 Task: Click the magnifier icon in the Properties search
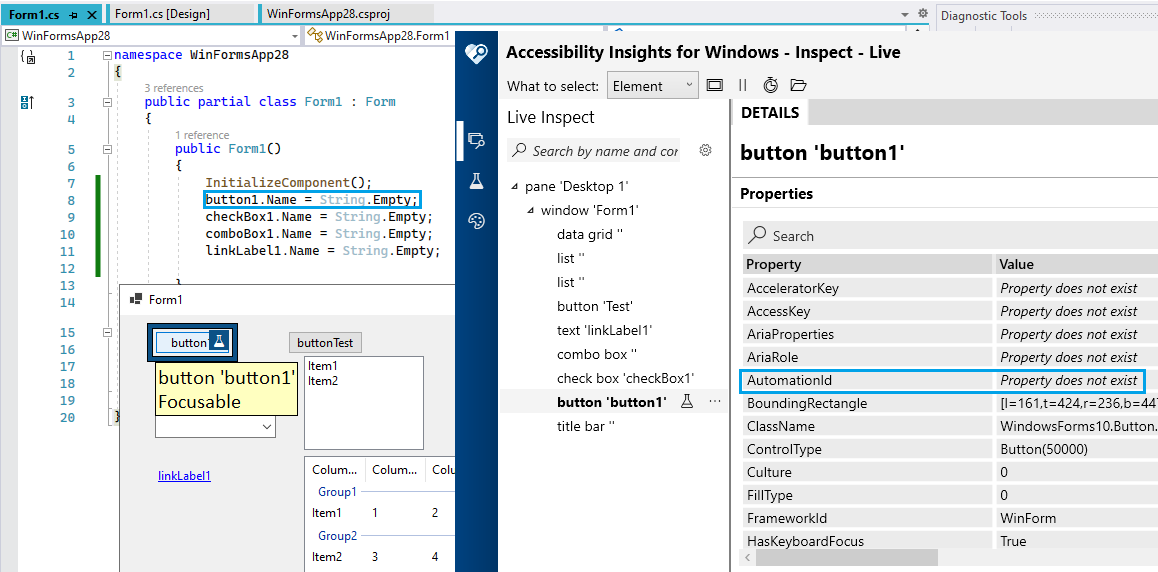pyautogui.click(x=758, y=235)
